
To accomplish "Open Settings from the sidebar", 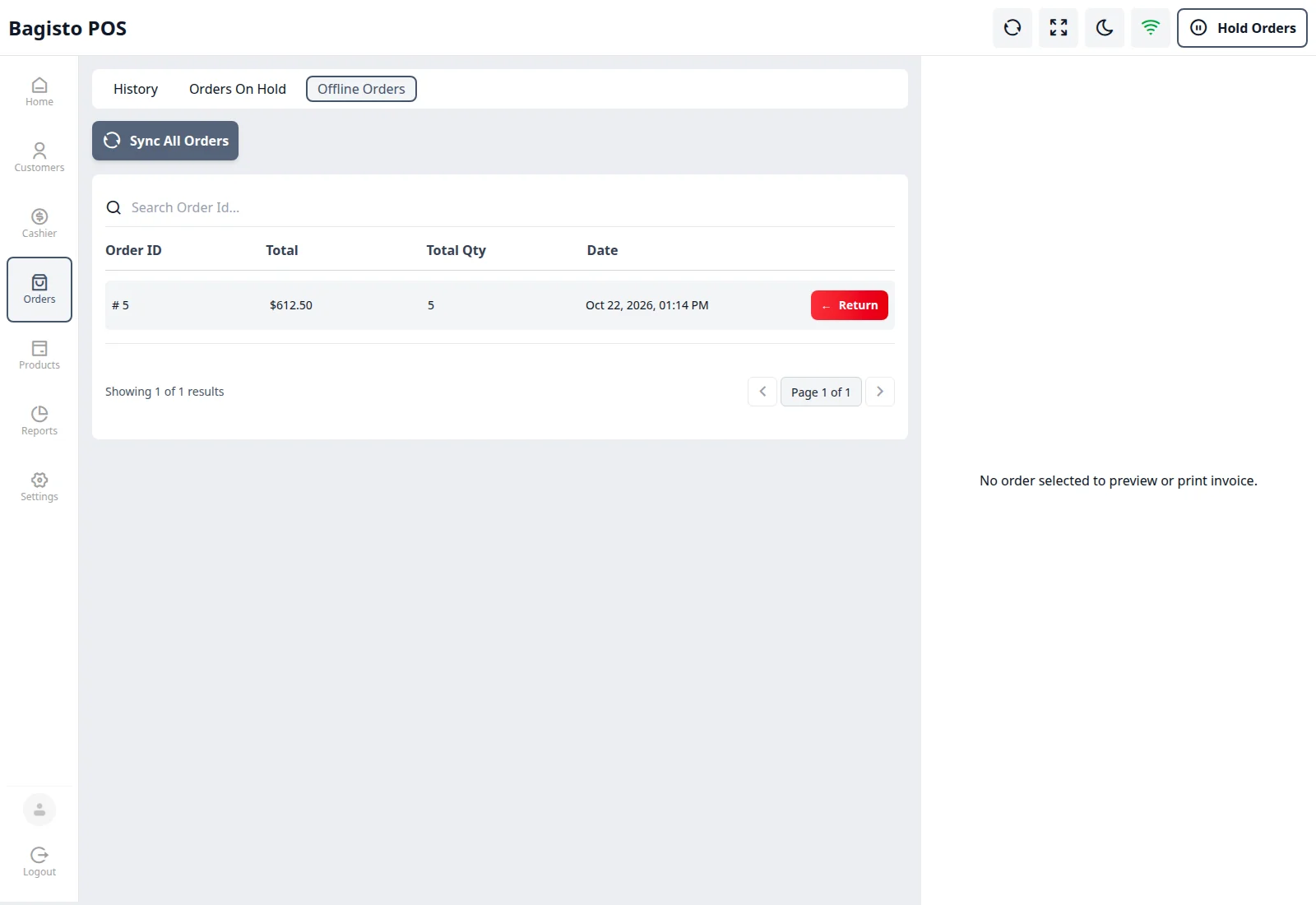I will tap(39, 487).
